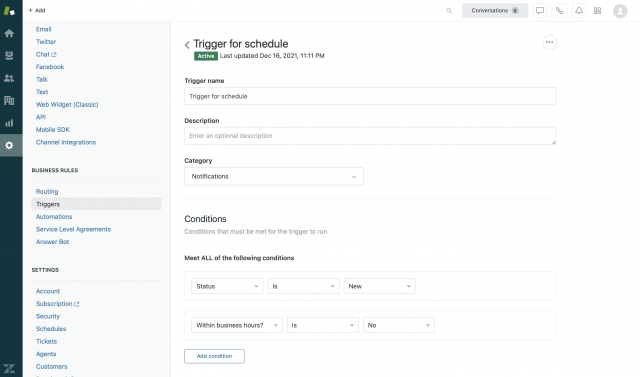Expand the Category Notifications dropdown

point(273,176)
